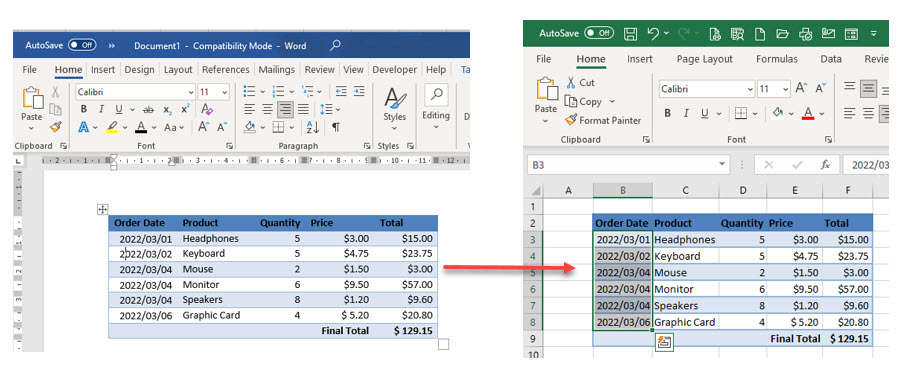Click black font color button in Word
Viewport: 899px width, 377px height.
(141, 127)
